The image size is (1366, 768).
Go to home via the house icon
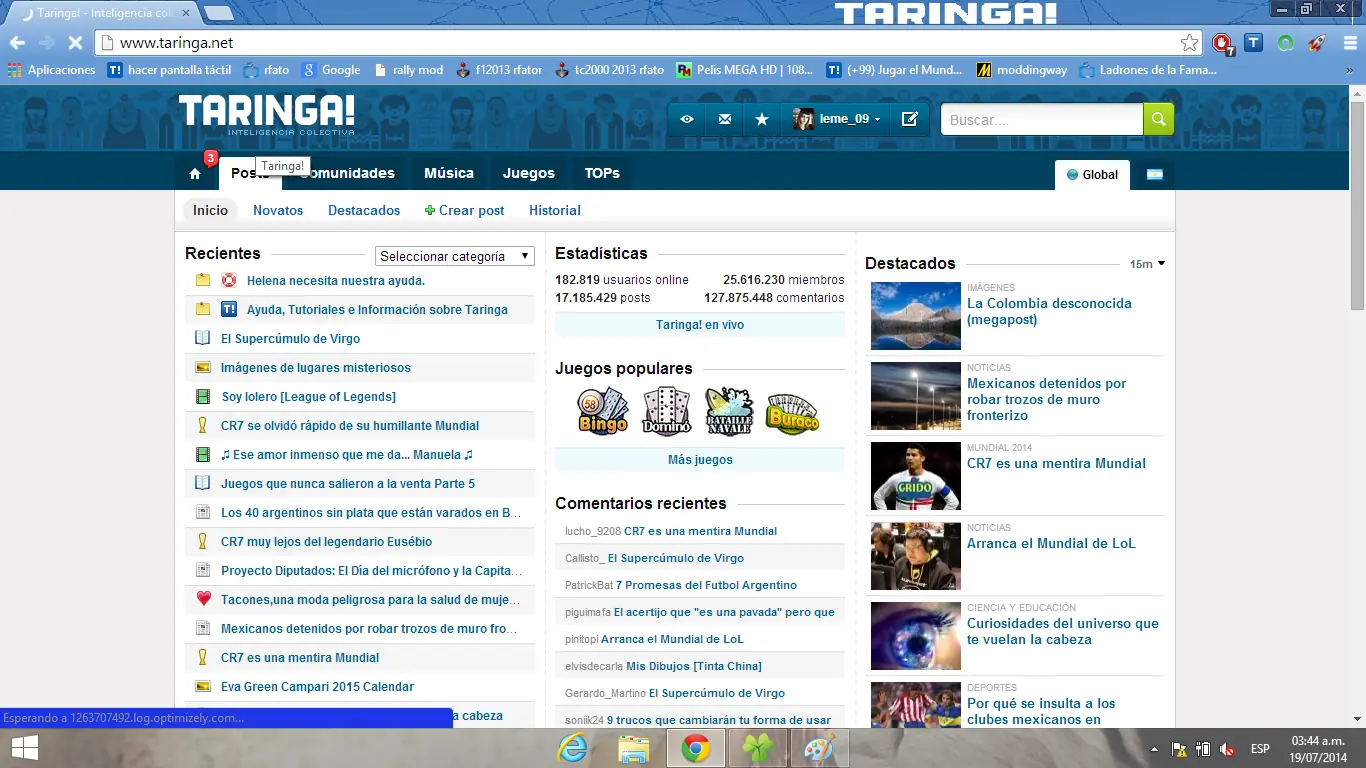(x=195, y=174)
